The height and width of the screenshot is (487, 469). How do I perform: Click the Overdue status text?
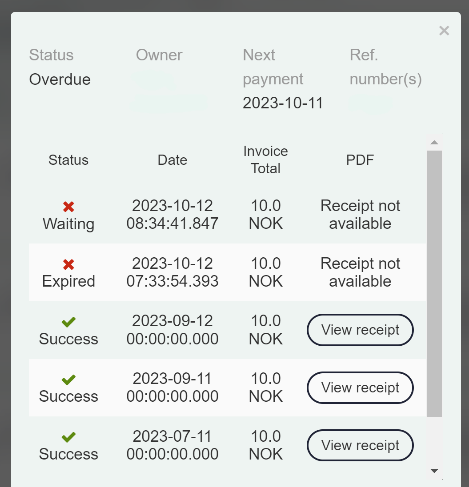tap(60, 79)
